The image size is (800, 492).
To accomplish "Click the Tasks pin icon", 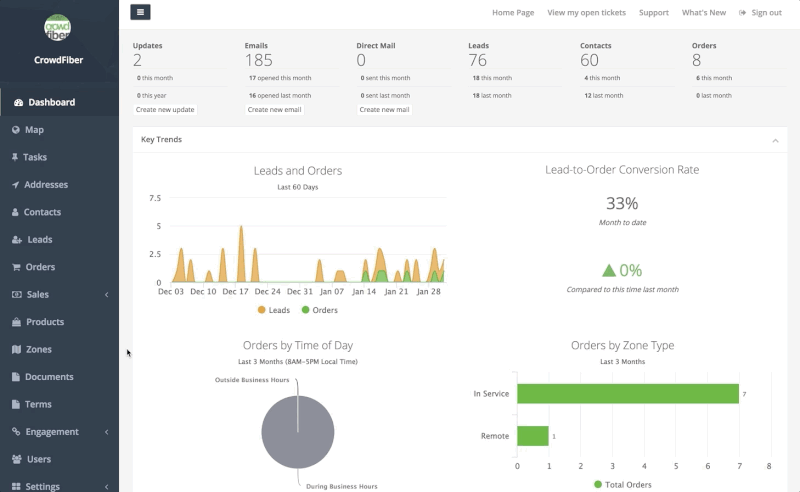I will coord(16,157).
